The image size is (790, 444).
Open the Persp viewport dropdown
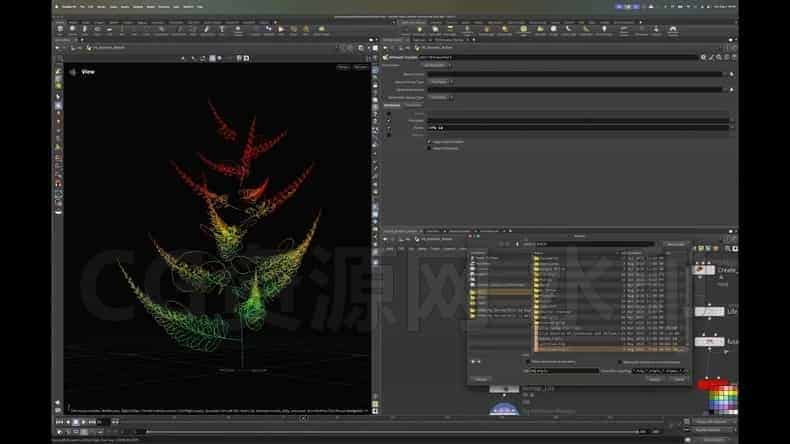point(344,67)
